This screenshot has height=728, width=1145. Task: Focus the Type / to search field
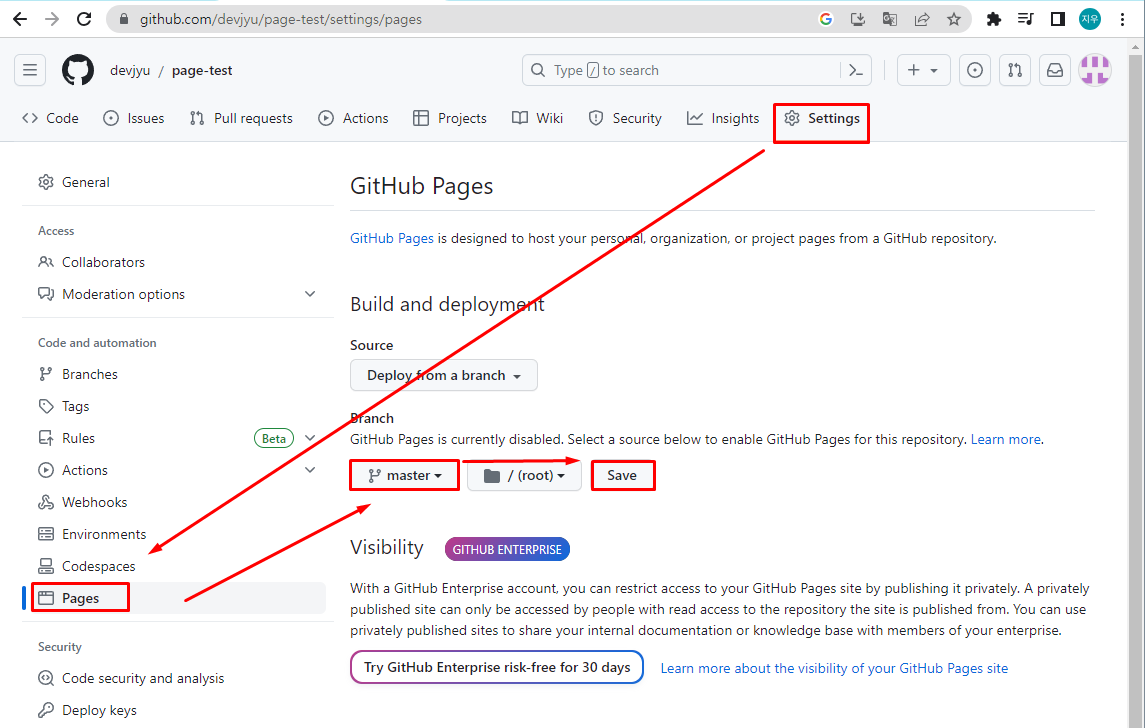(682, 70)
